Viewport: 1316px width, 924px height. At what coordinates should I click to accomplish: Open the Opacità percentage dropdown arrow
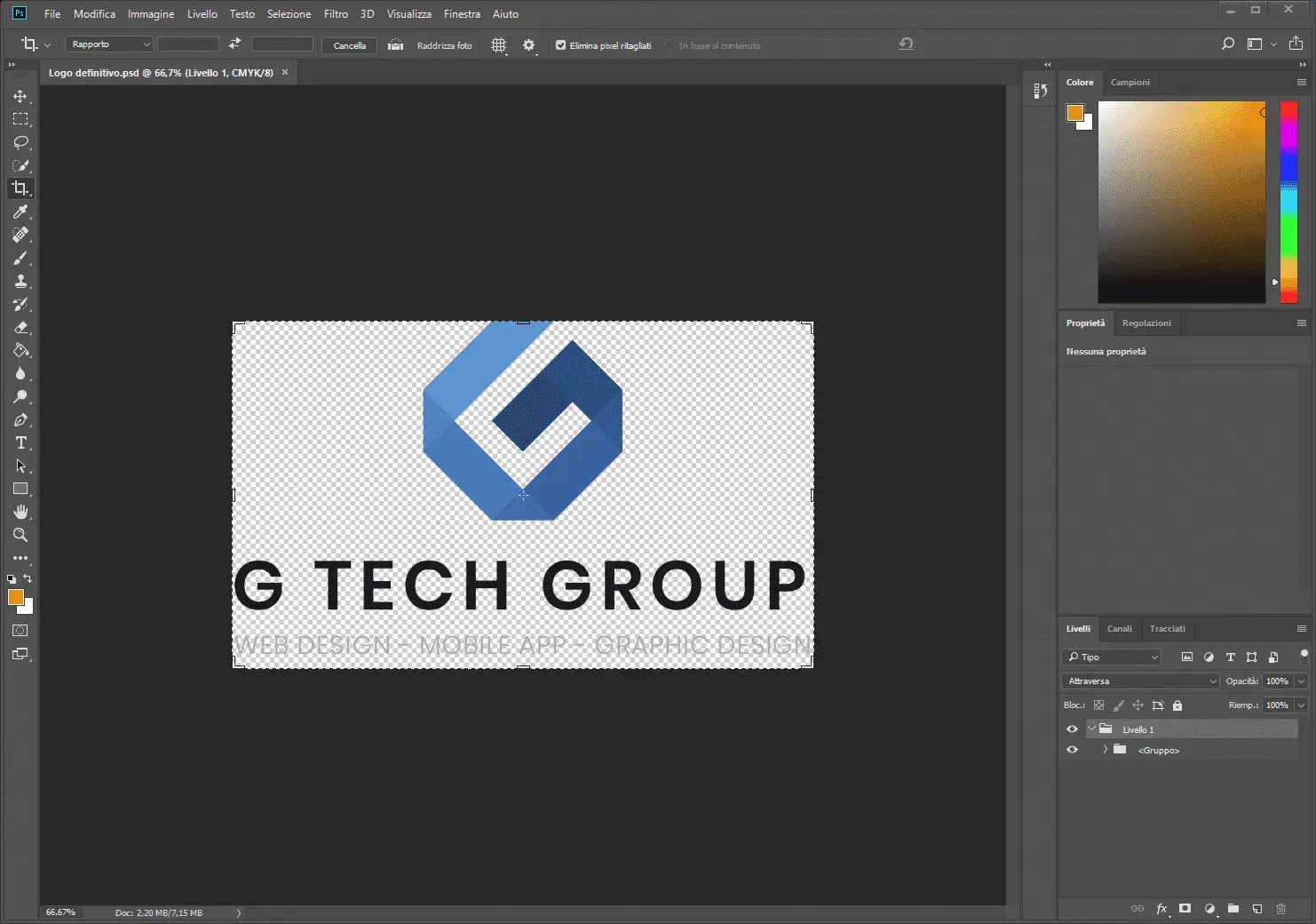[1301, 681]
